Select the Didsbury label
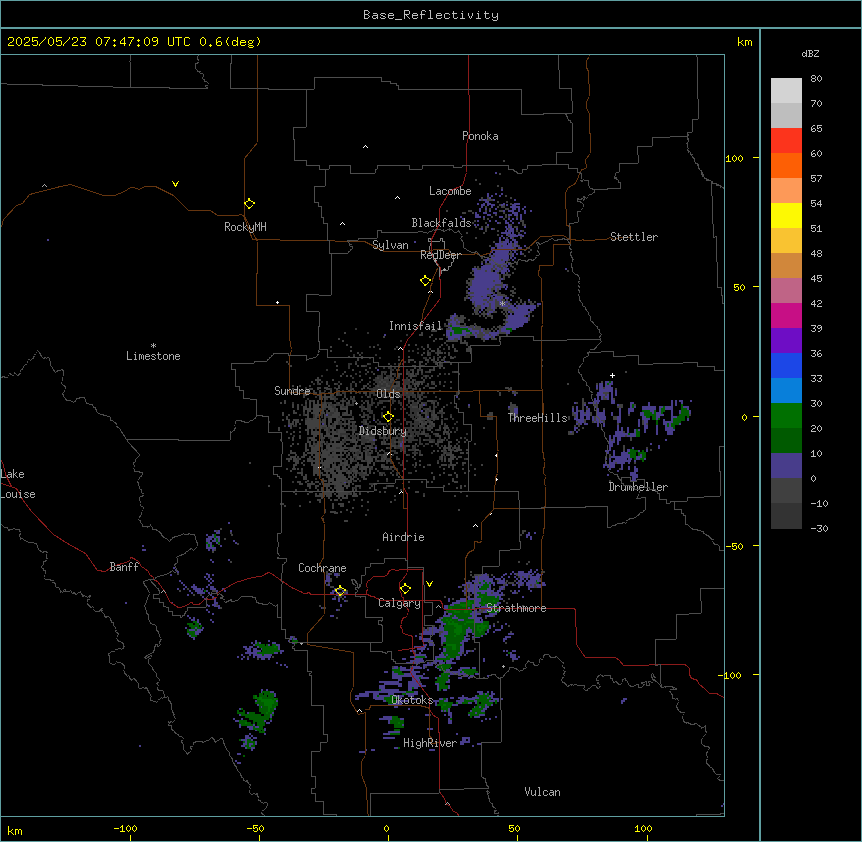 [x=383, y=431]
